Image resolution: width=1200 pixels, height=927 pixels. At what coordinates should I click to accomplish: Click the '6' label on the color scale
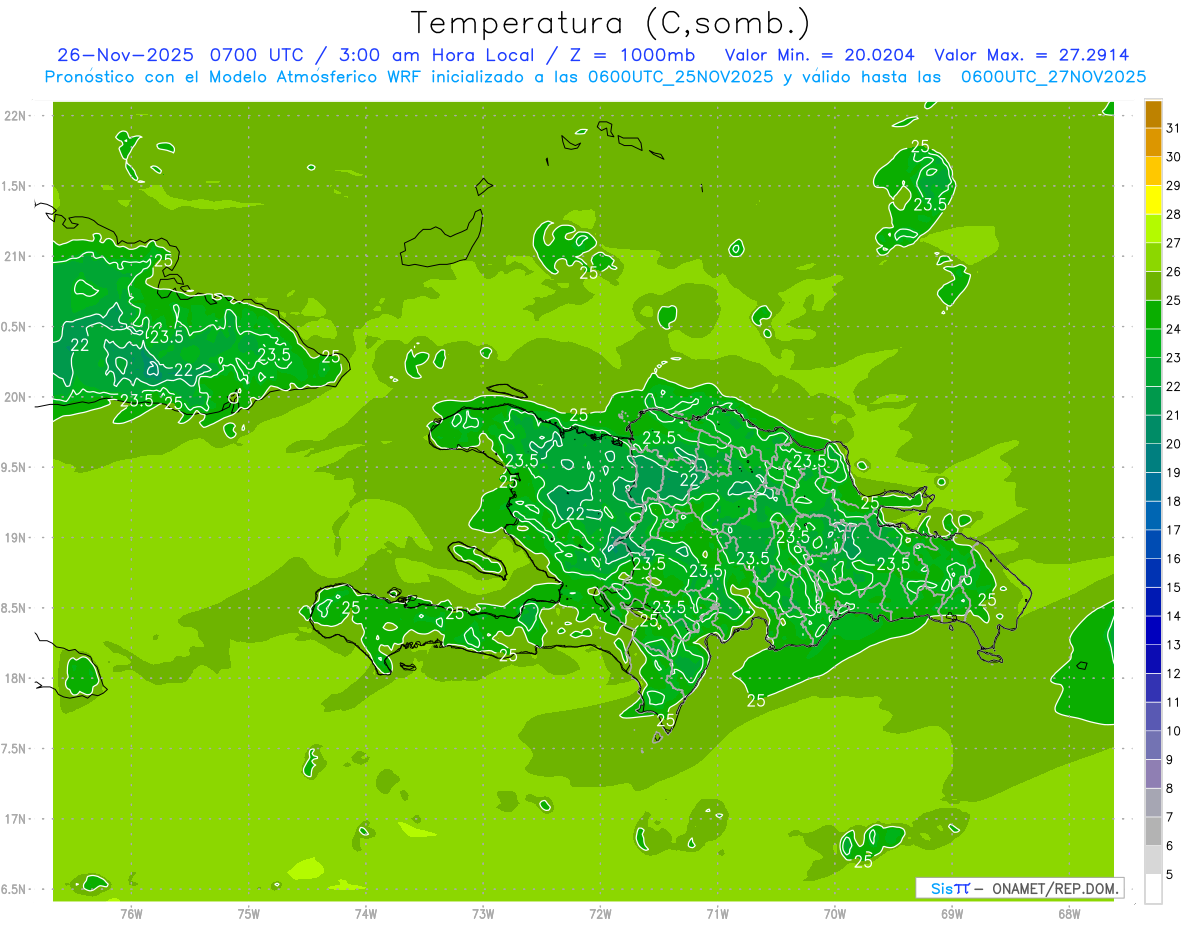(1170, 846)
